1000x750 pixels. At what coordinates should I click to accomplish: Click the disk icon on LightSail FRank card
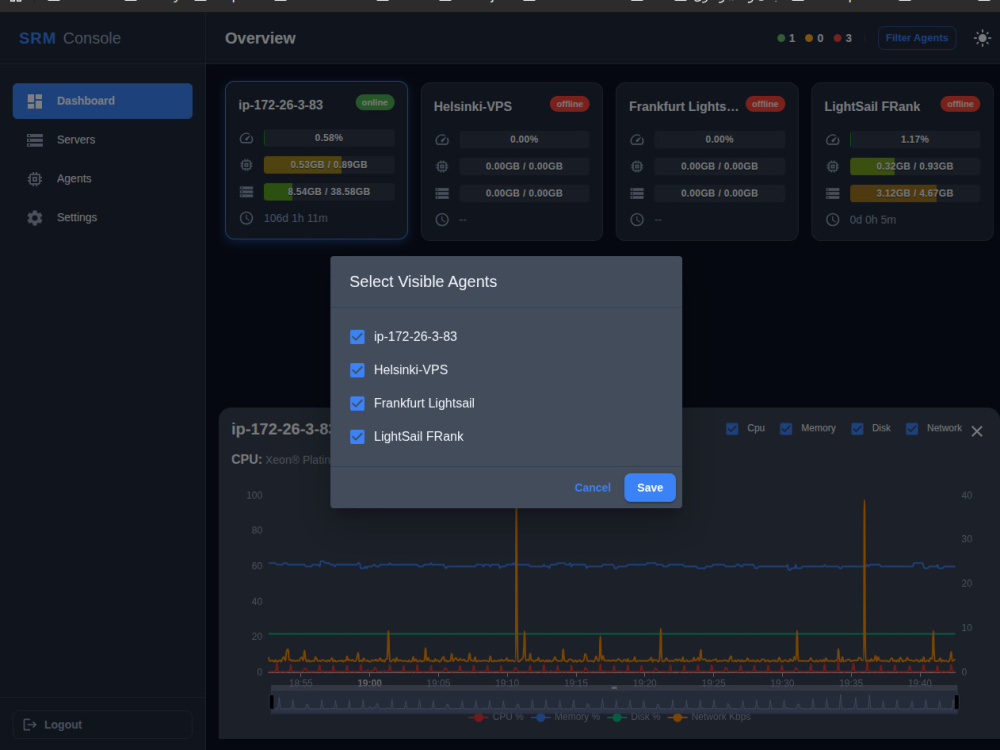pos(832,193)
